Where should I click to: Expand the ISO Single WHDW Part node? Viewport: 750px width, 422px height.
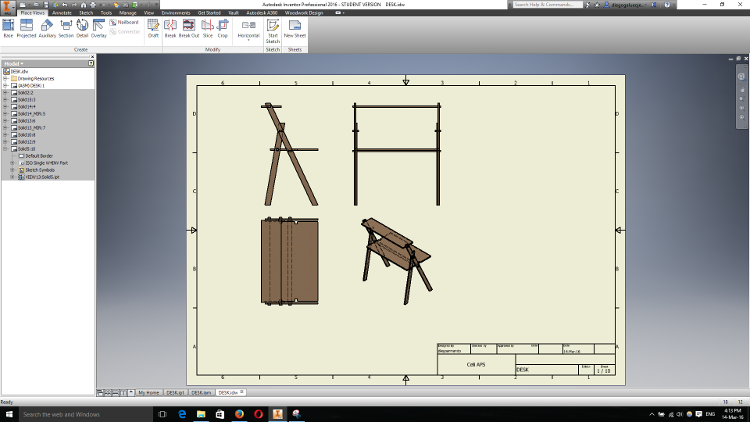coord(13,163)
